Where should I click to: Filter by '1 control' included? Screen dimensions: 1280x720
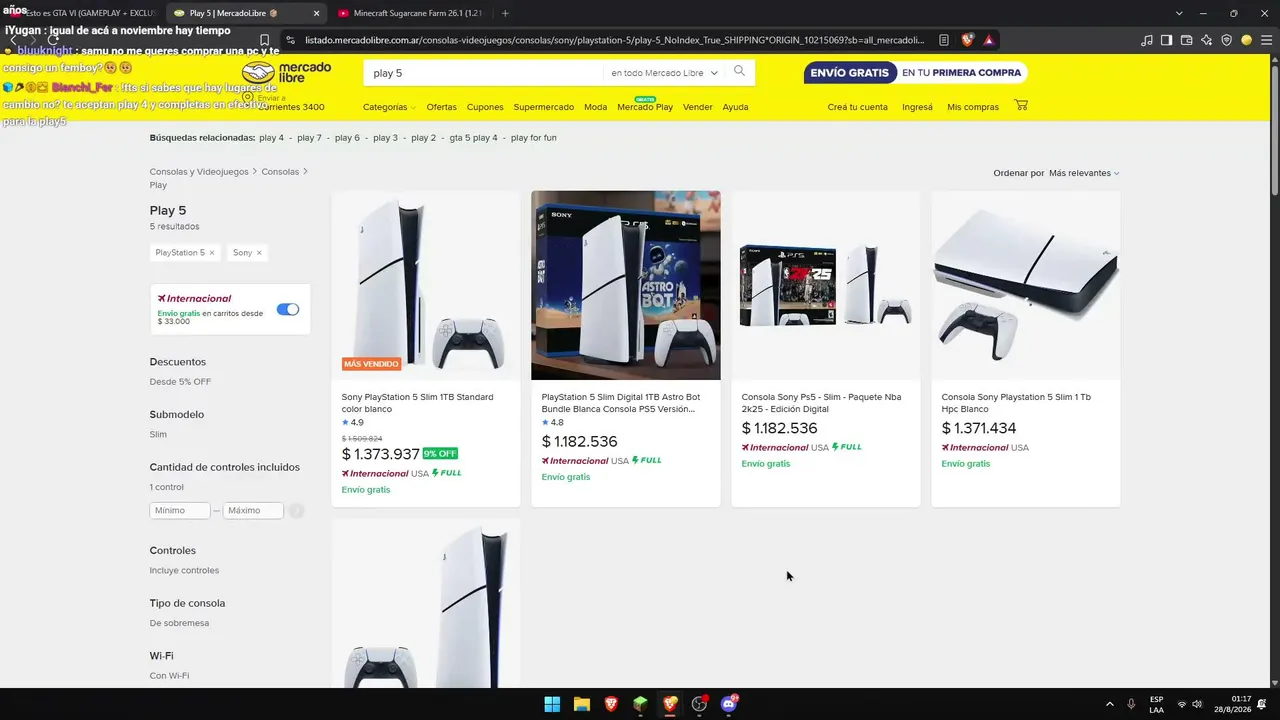coord(167,487)
